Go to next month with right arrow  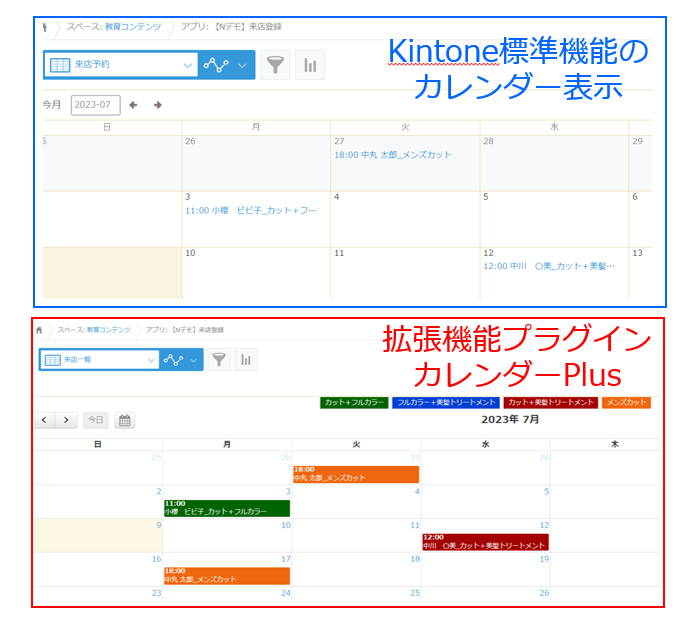point(158,105)
